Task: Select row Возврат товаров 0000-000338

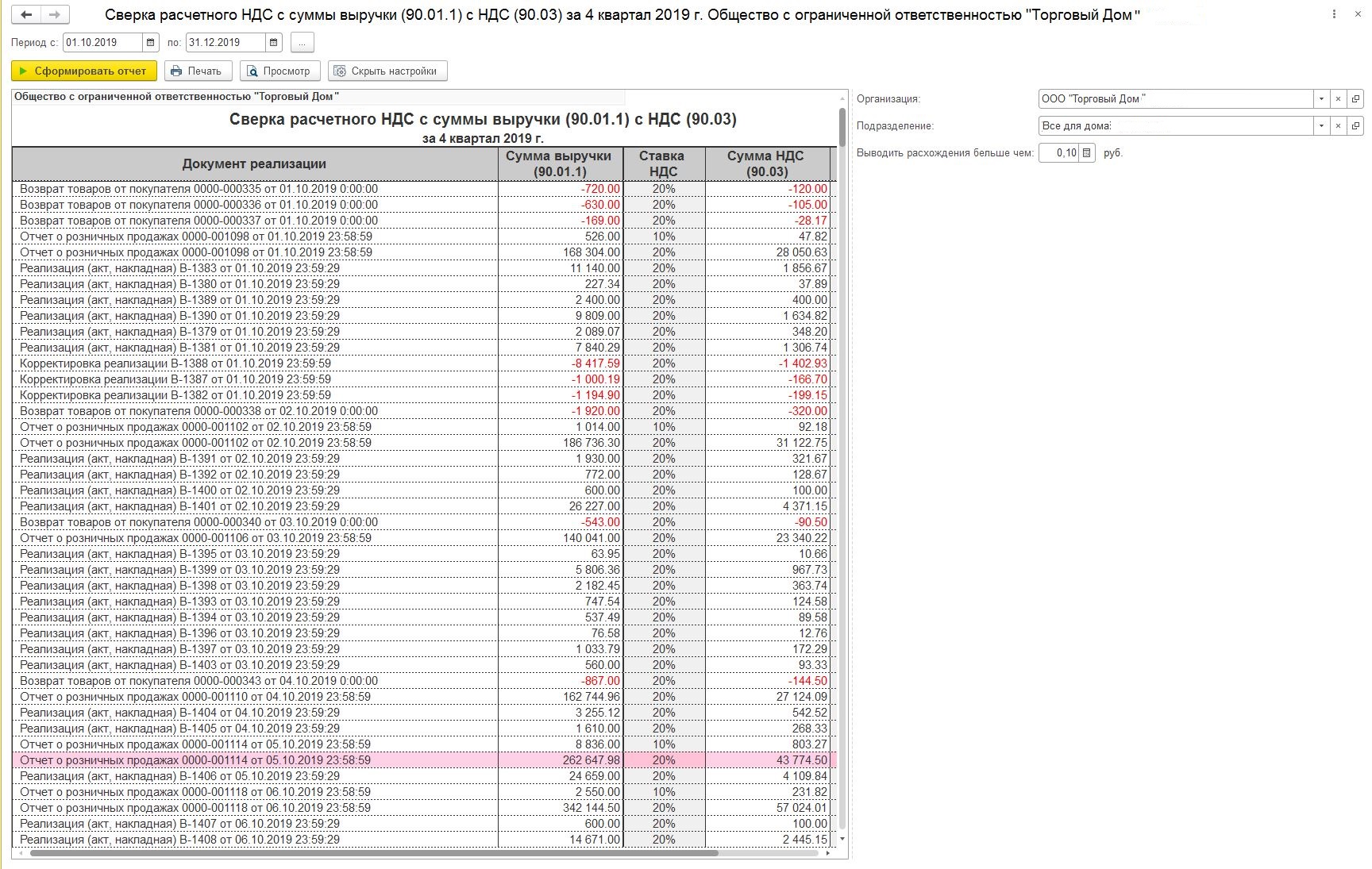Action: 424,411
